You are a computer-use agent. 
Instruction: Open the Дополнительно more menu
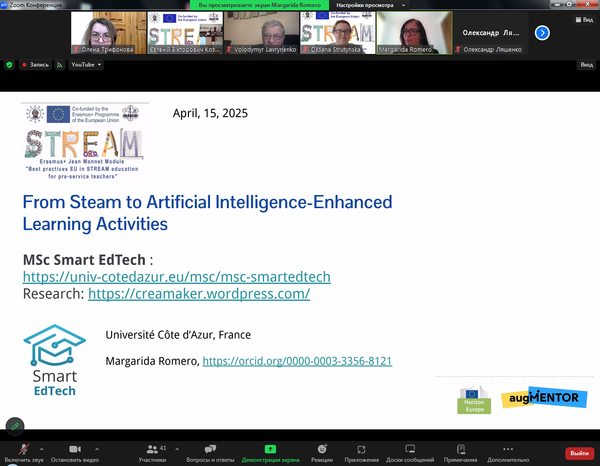click(x=508, y=449)
